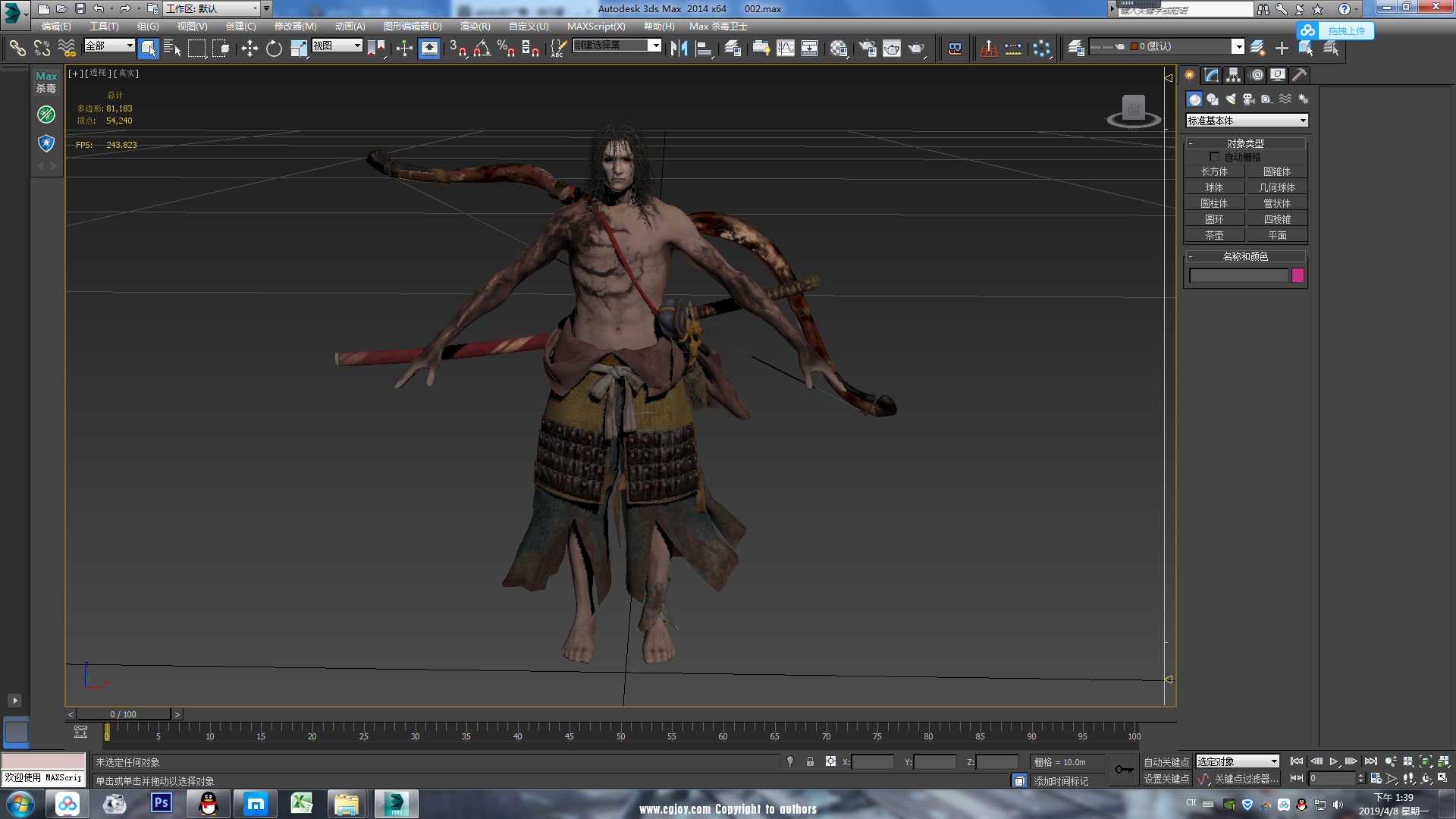Click the Select and Link chain icon
Viewport: 1456px width, 819px height.
tap(17, 49)
